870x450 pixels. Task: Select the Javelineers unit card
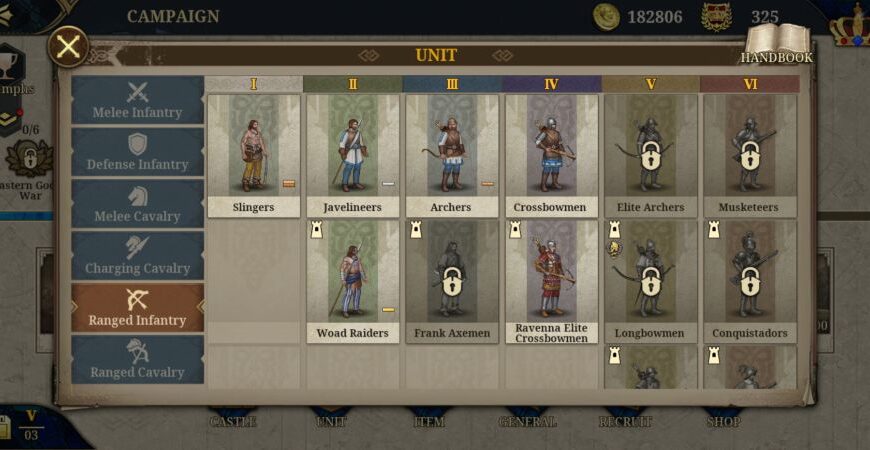point(353,156)
